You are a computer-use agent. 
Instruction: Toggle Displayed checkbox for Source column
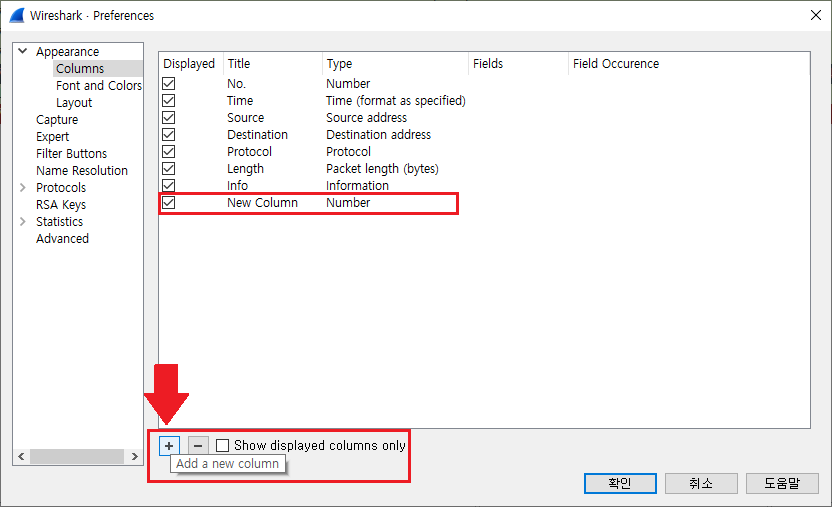coord(169,118)
